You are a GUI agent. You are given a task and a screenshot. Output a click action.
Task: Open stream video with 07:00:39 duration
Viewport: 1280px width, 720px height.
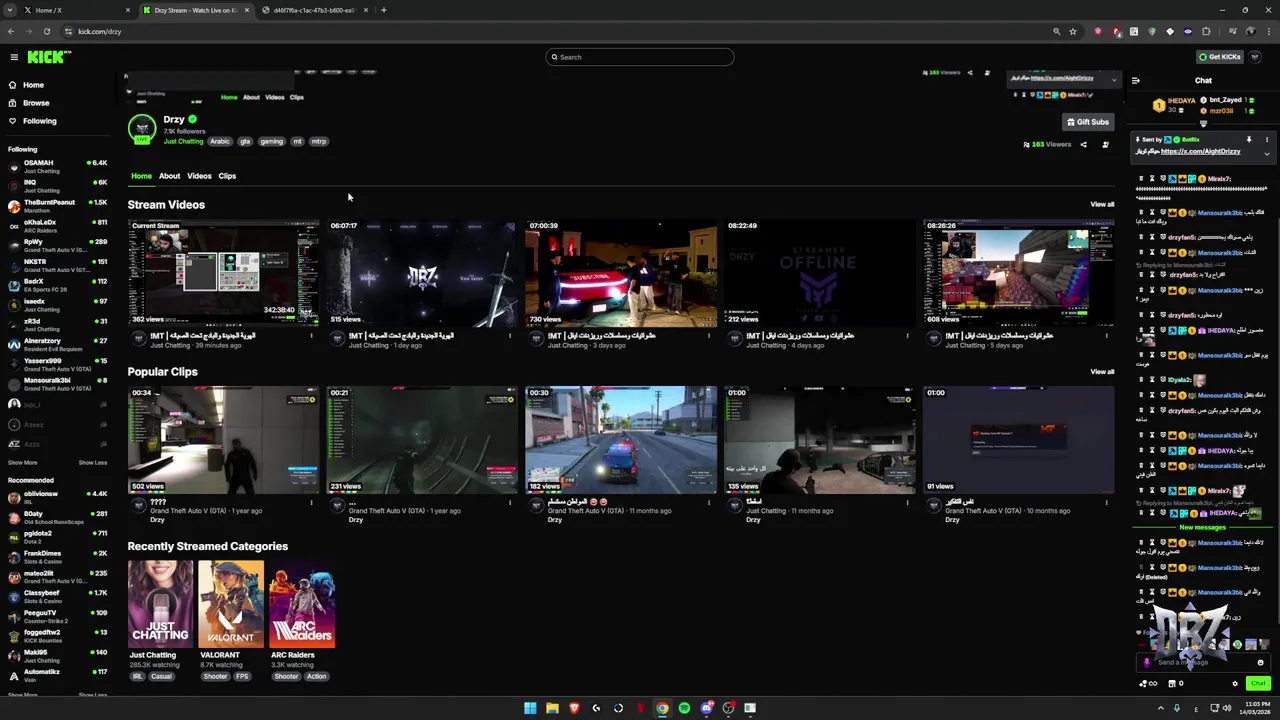point(621,273)
